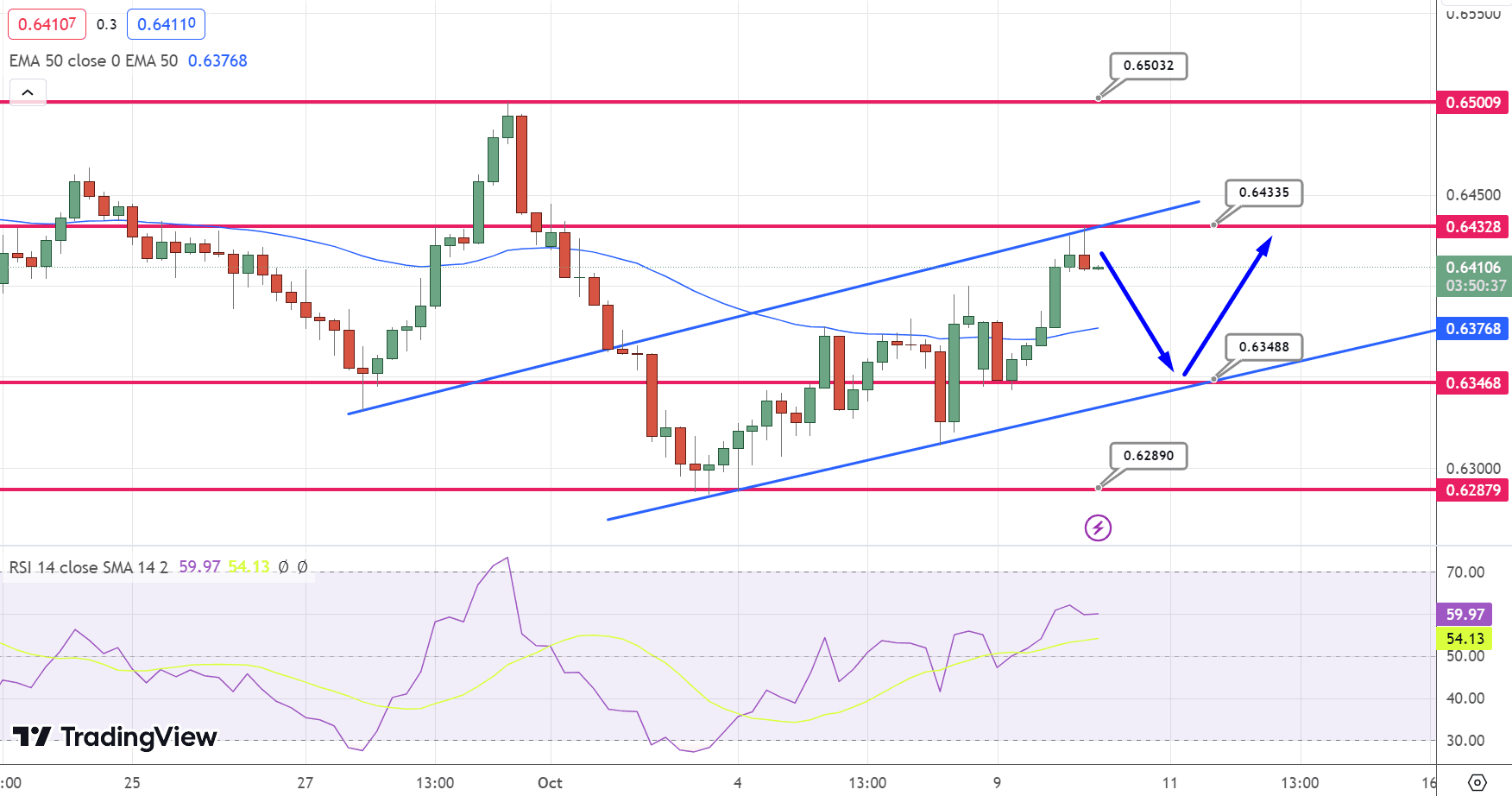Click the 0.64500 price axis tick label
The width and height of the screenshot is (1512, 796).
pos(1473,195)
